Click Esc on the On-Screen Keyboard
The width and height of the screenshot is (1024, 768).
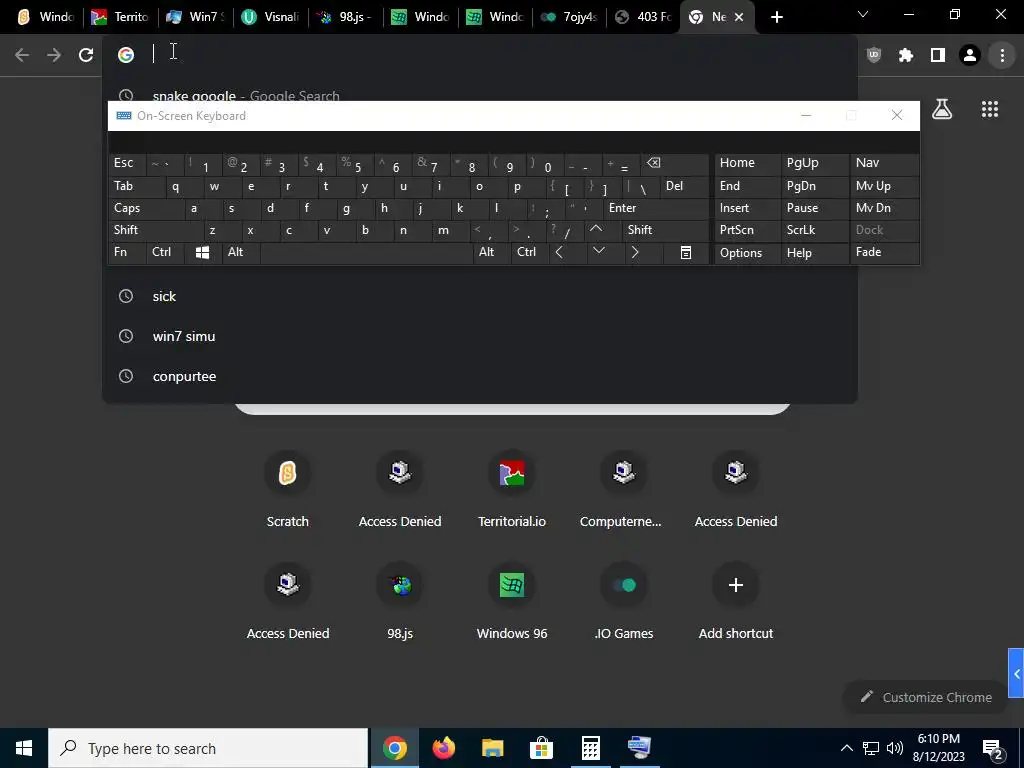pyautogui.click(x=127, y=163)
